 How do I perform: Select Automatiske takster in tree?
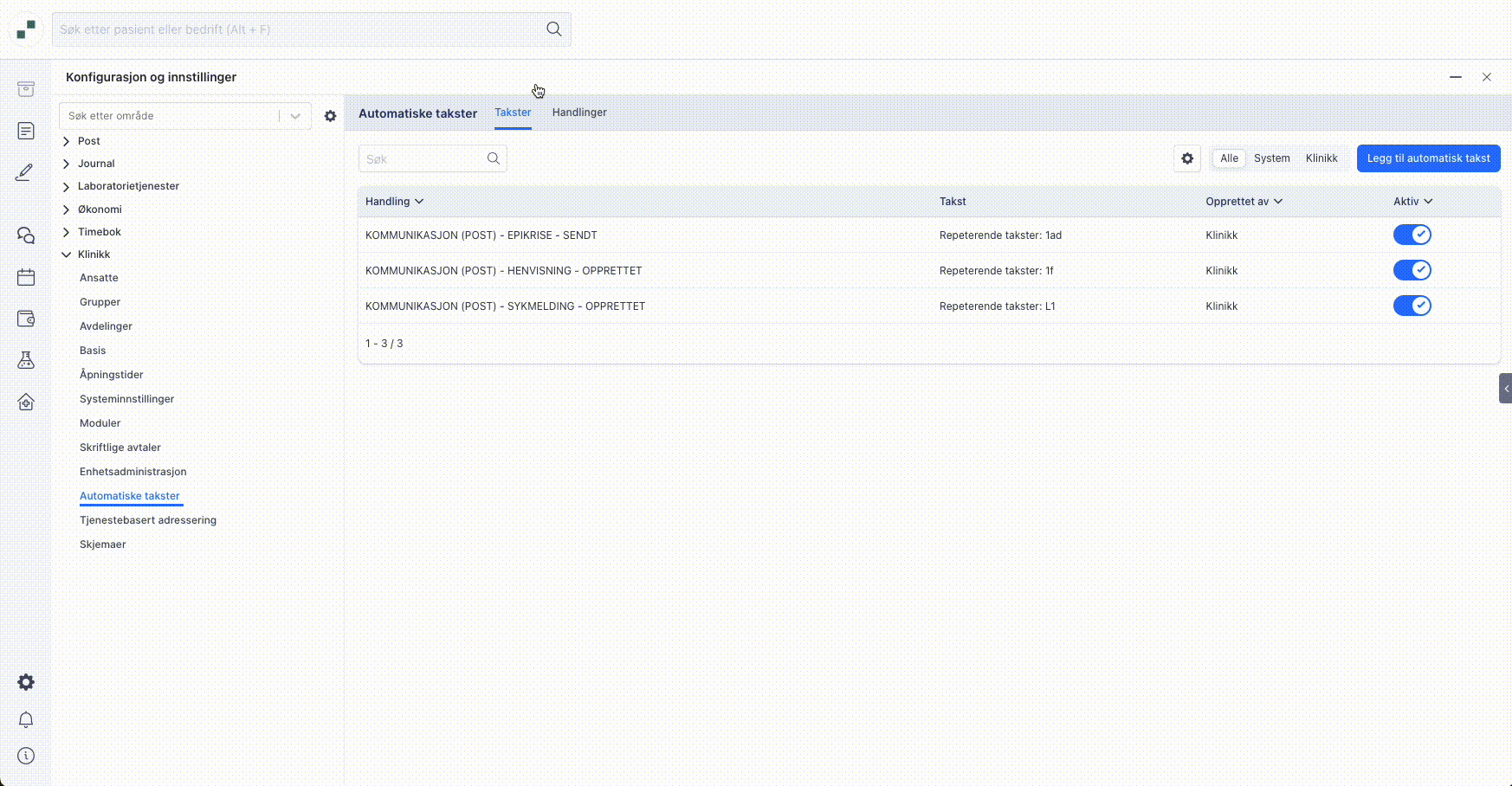click(x=130, y=496)
